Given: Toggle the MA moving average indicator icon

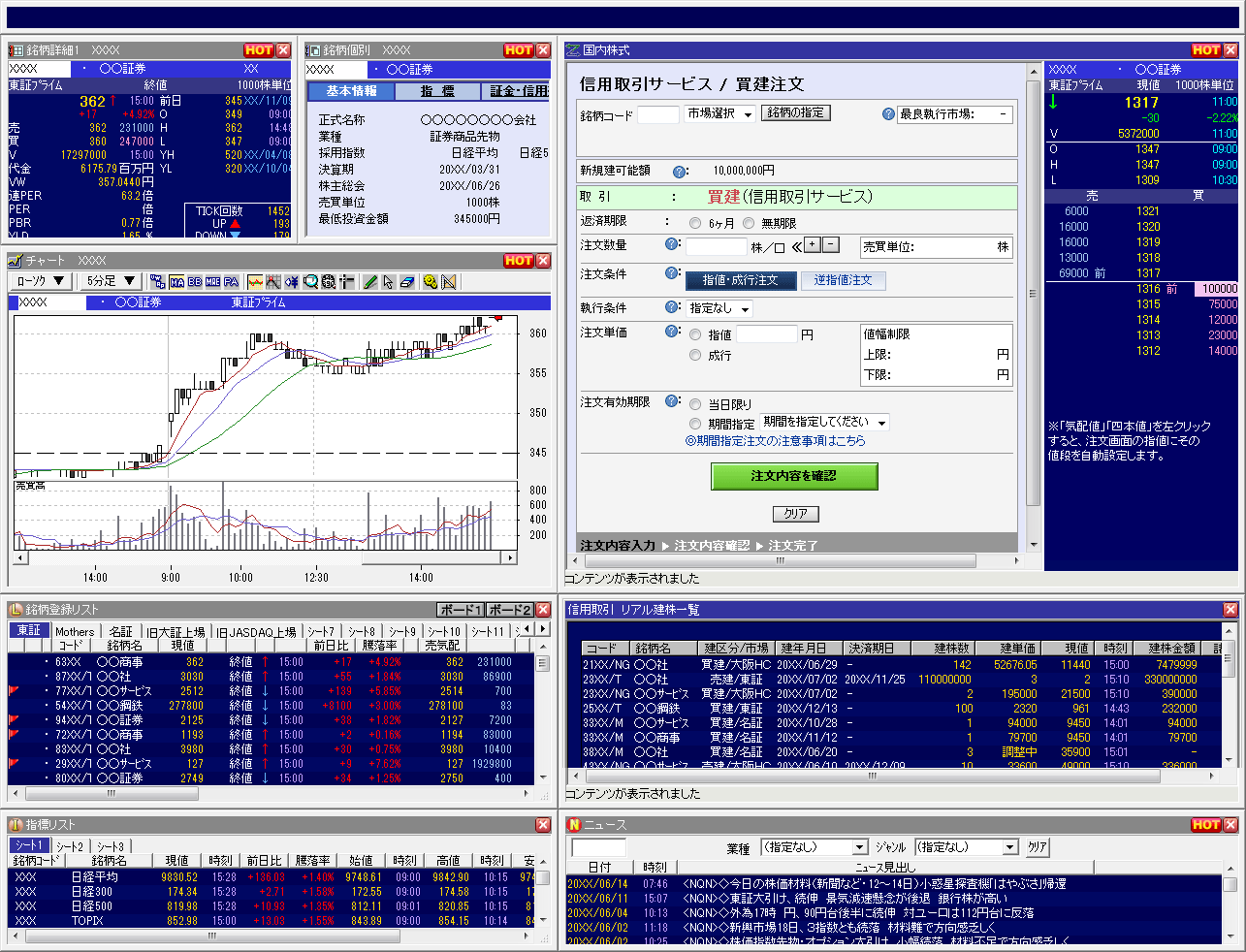Looking at the screenshot, I should 176,282.
